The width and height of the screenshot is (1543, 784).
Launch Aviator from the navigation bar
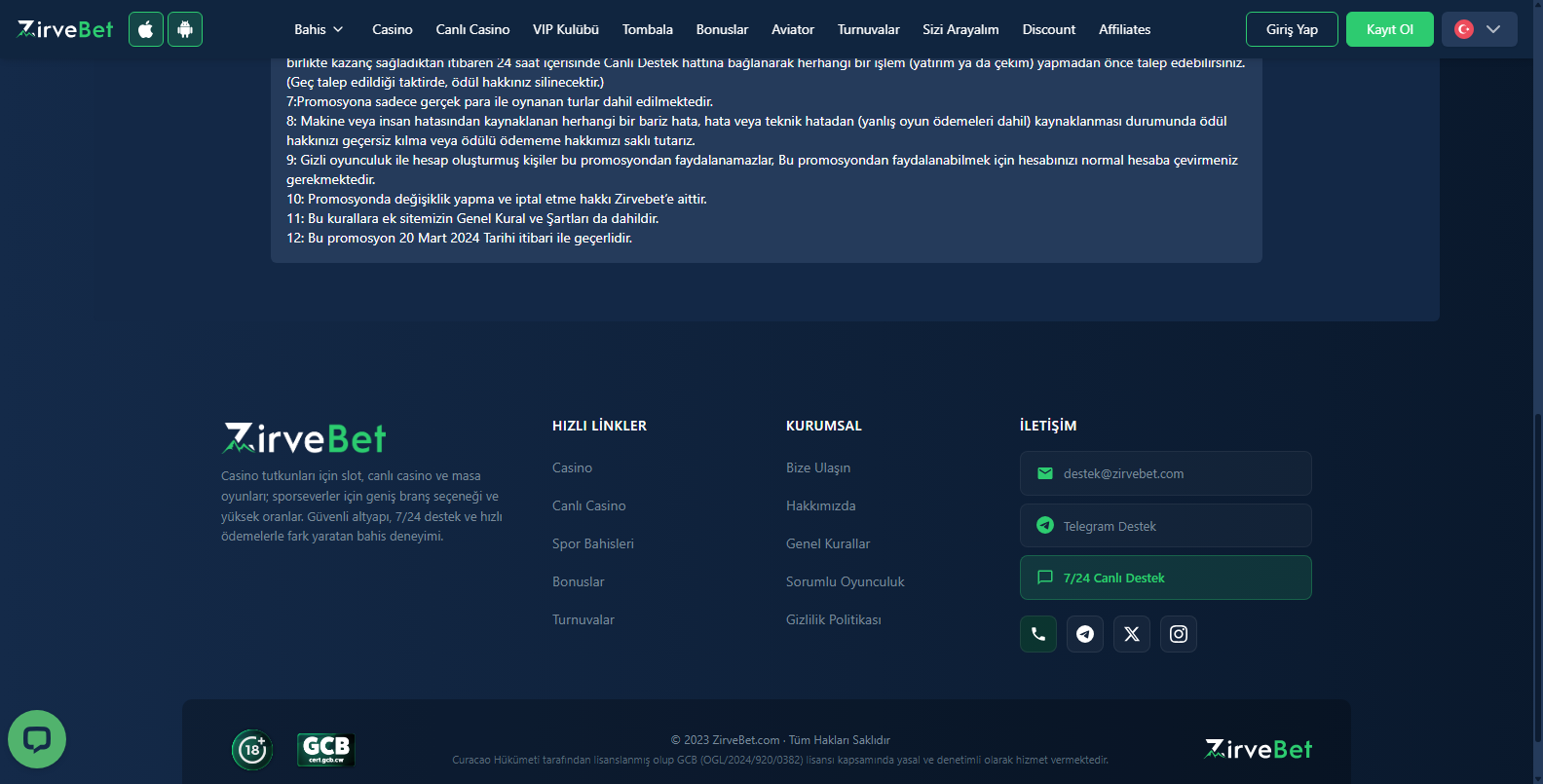click(793, 29)
